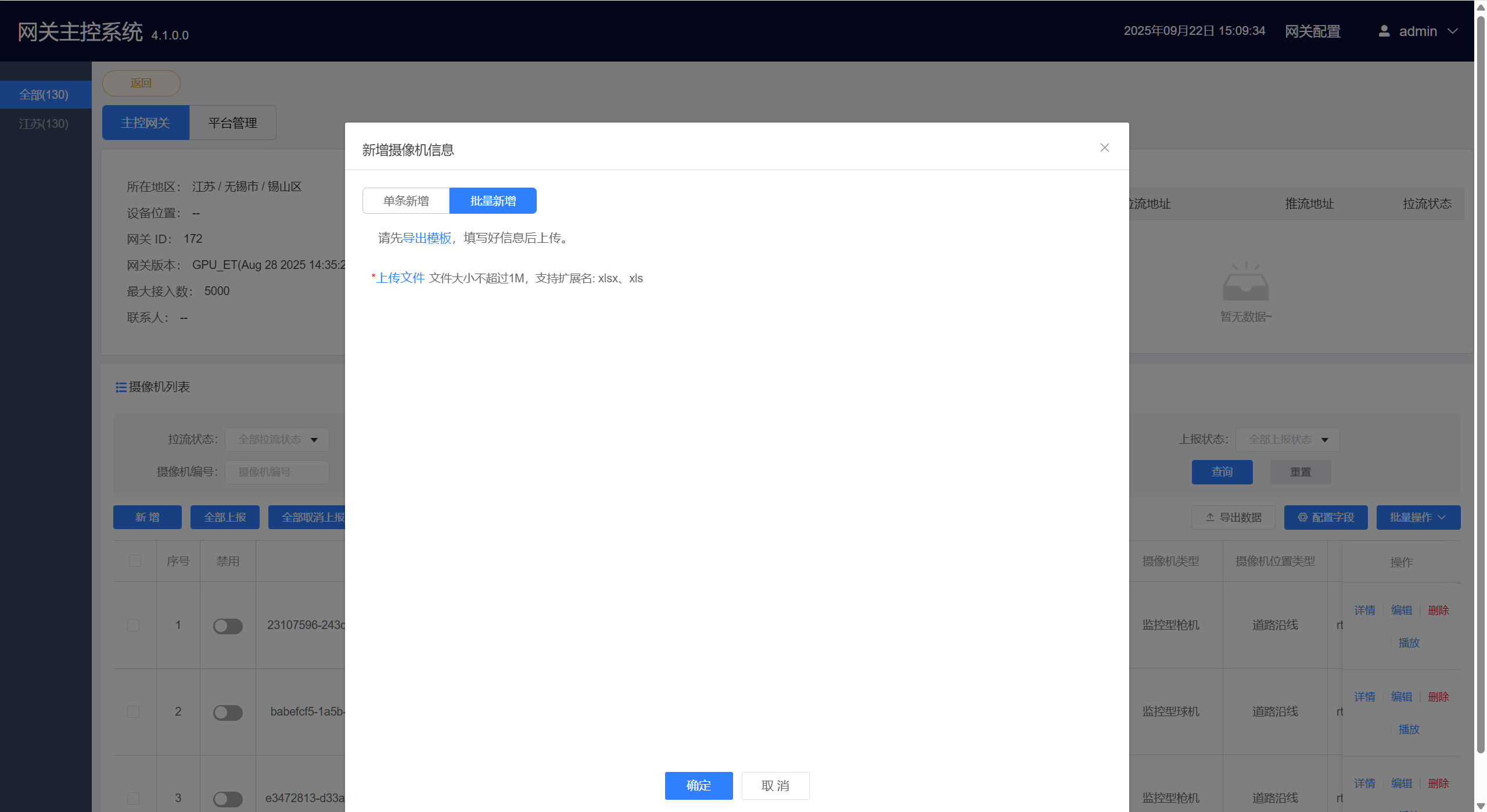Click 上传文件 to choose a file

[401, 278]
